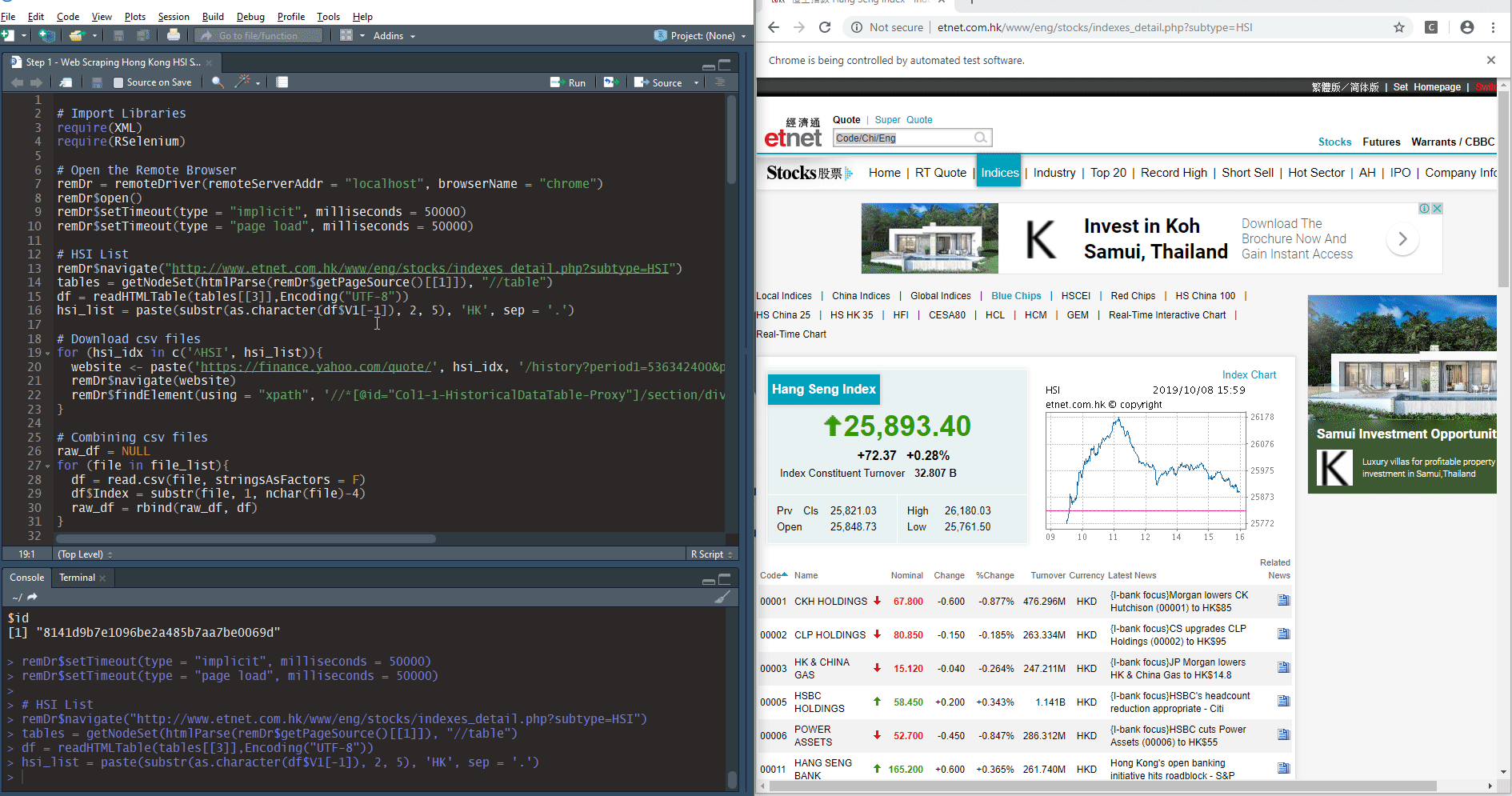Image resolution: width=1512 pixels, height=796 pixels.
Task: Open a new file via the new document icon
Action: pos(10,35)
